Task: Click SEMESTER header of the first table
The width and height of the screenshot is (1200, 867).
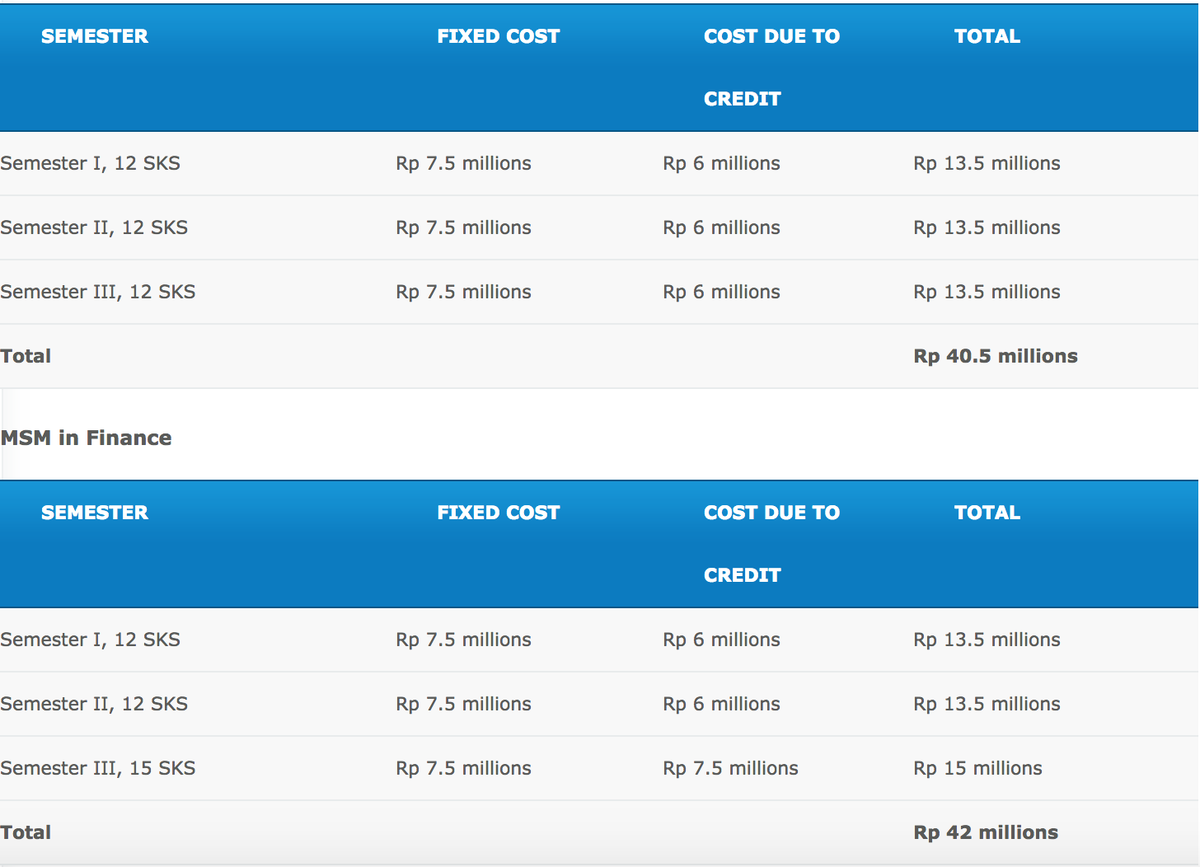Action: pos(94,36)
